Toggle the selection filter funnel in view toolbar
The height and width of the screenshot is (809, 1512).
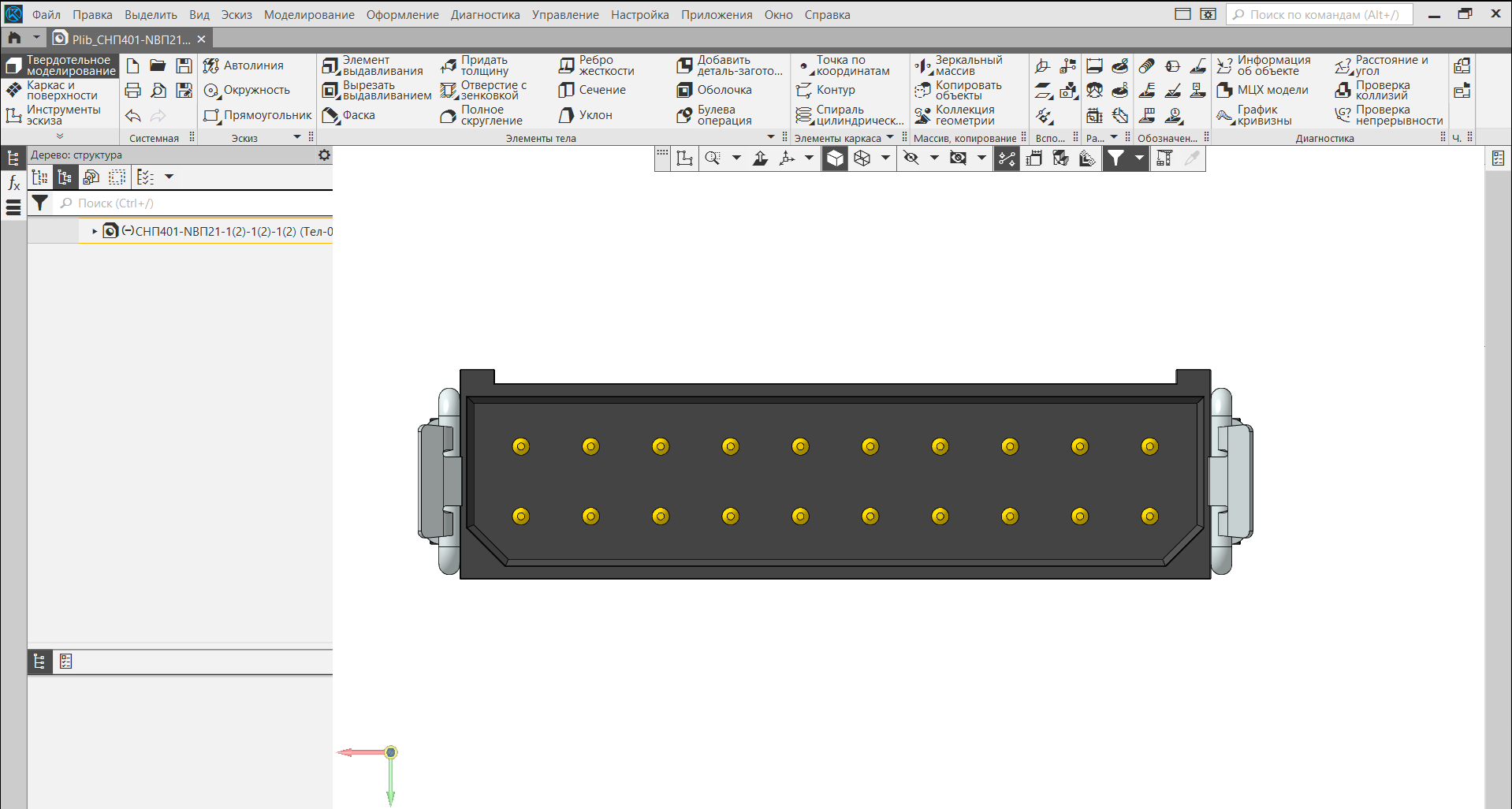coord(1115,158)
